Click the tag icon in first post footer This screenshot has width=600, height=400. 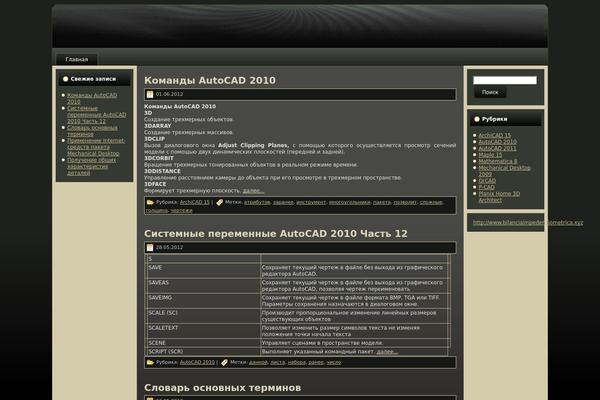point(219,202)
